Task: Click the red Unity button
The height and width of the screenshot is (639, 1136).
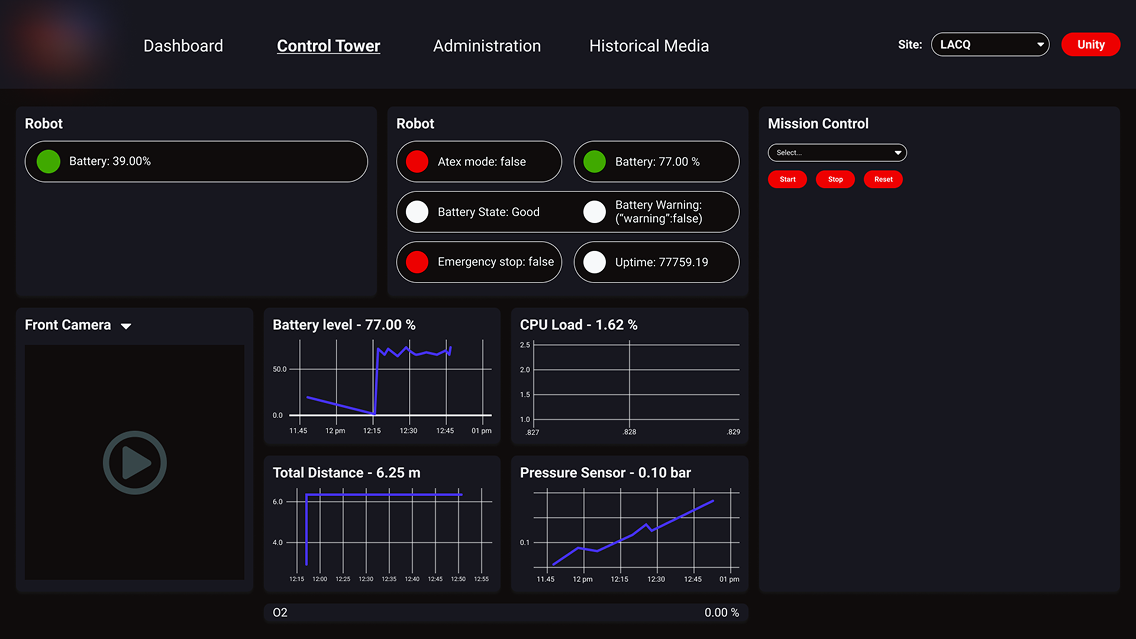Action: 1090,44
